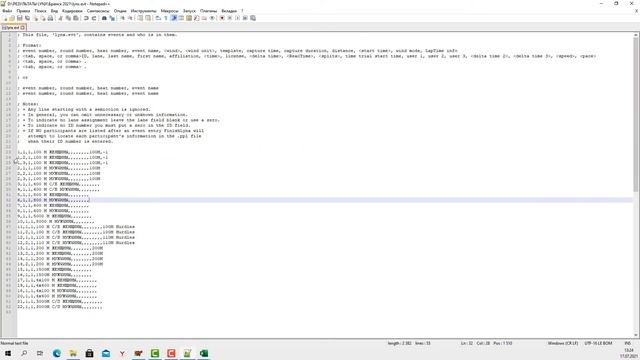Click the Paste toolbar icon
Image resolution: width=640 pixels, height=360 pixels.
[x=76, y=18]
